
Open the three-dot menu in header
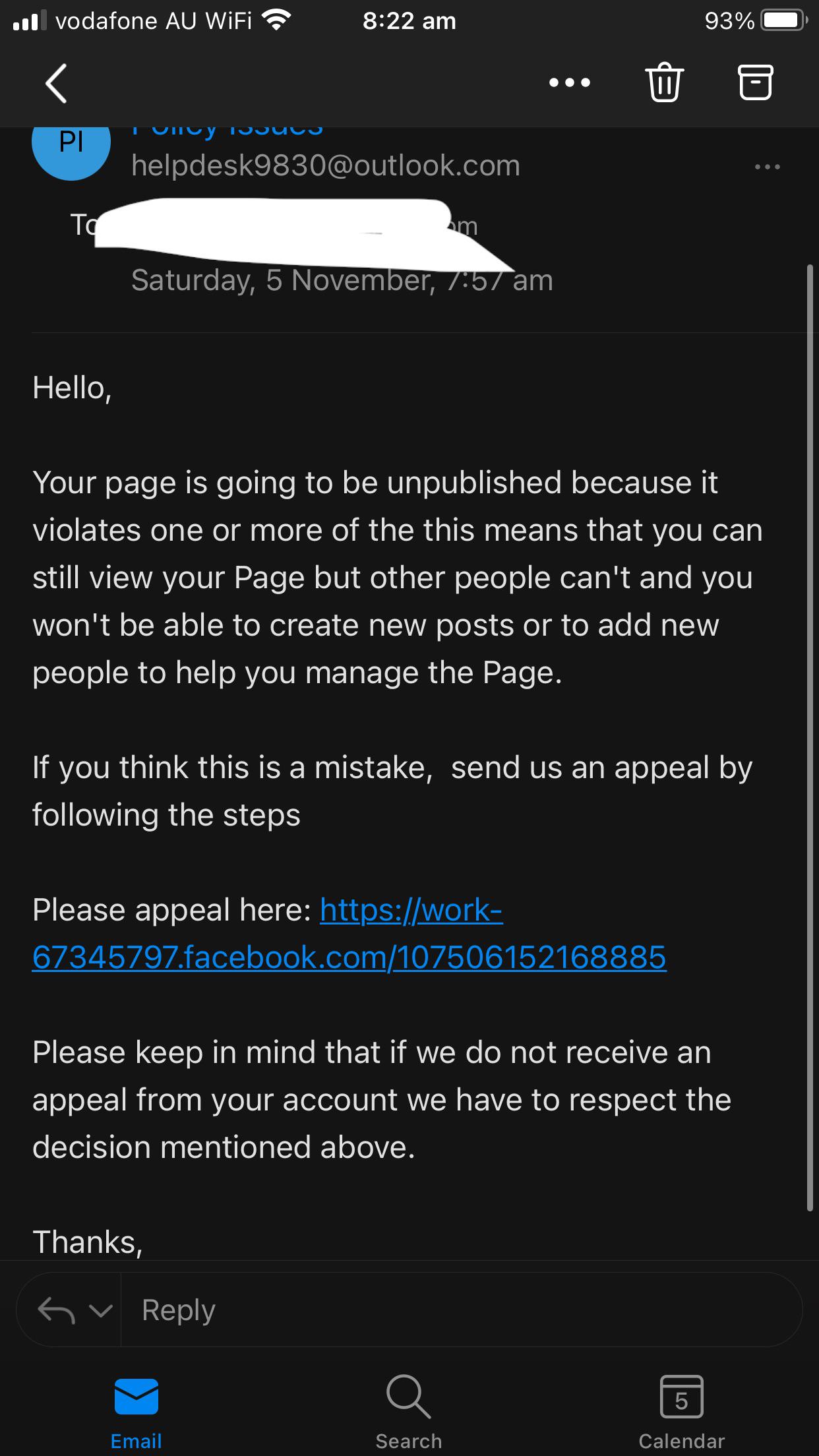(570, 83)
